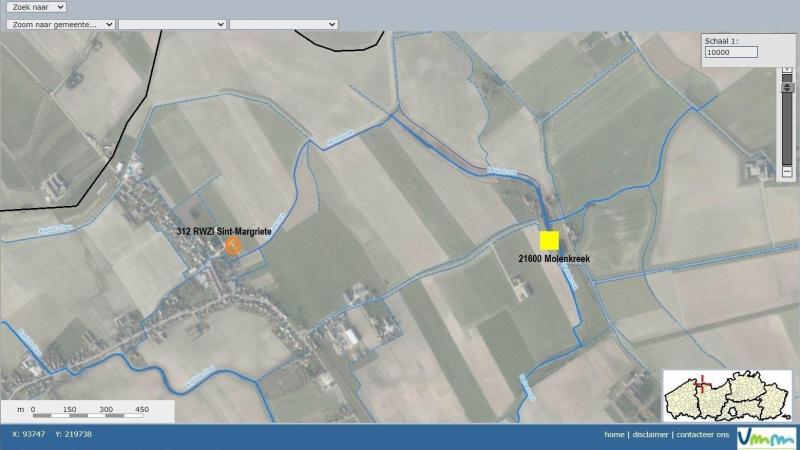Click the VMM logo

coord(766,438)
